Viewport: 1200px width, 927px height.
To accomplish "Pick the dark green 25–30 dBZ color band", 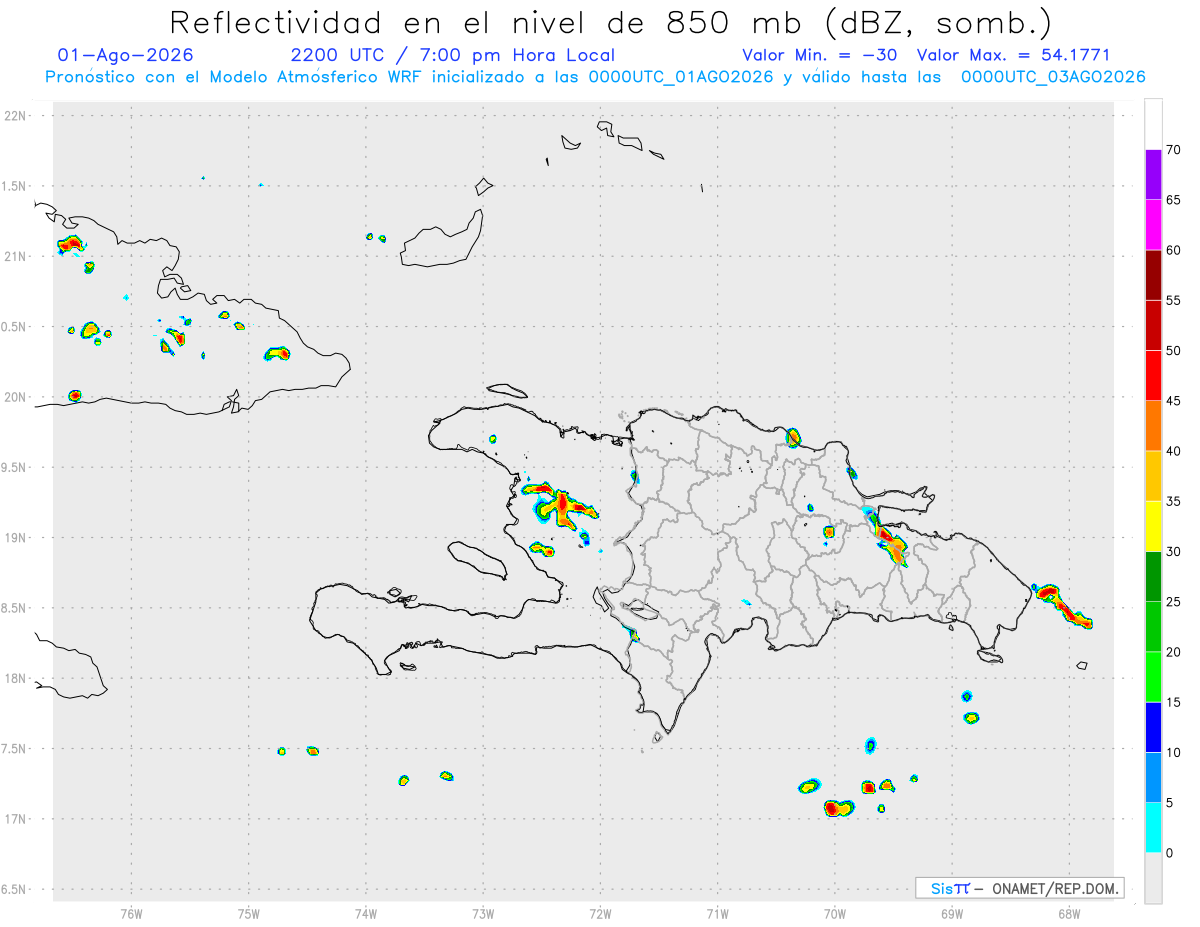I will (1153, 577).
